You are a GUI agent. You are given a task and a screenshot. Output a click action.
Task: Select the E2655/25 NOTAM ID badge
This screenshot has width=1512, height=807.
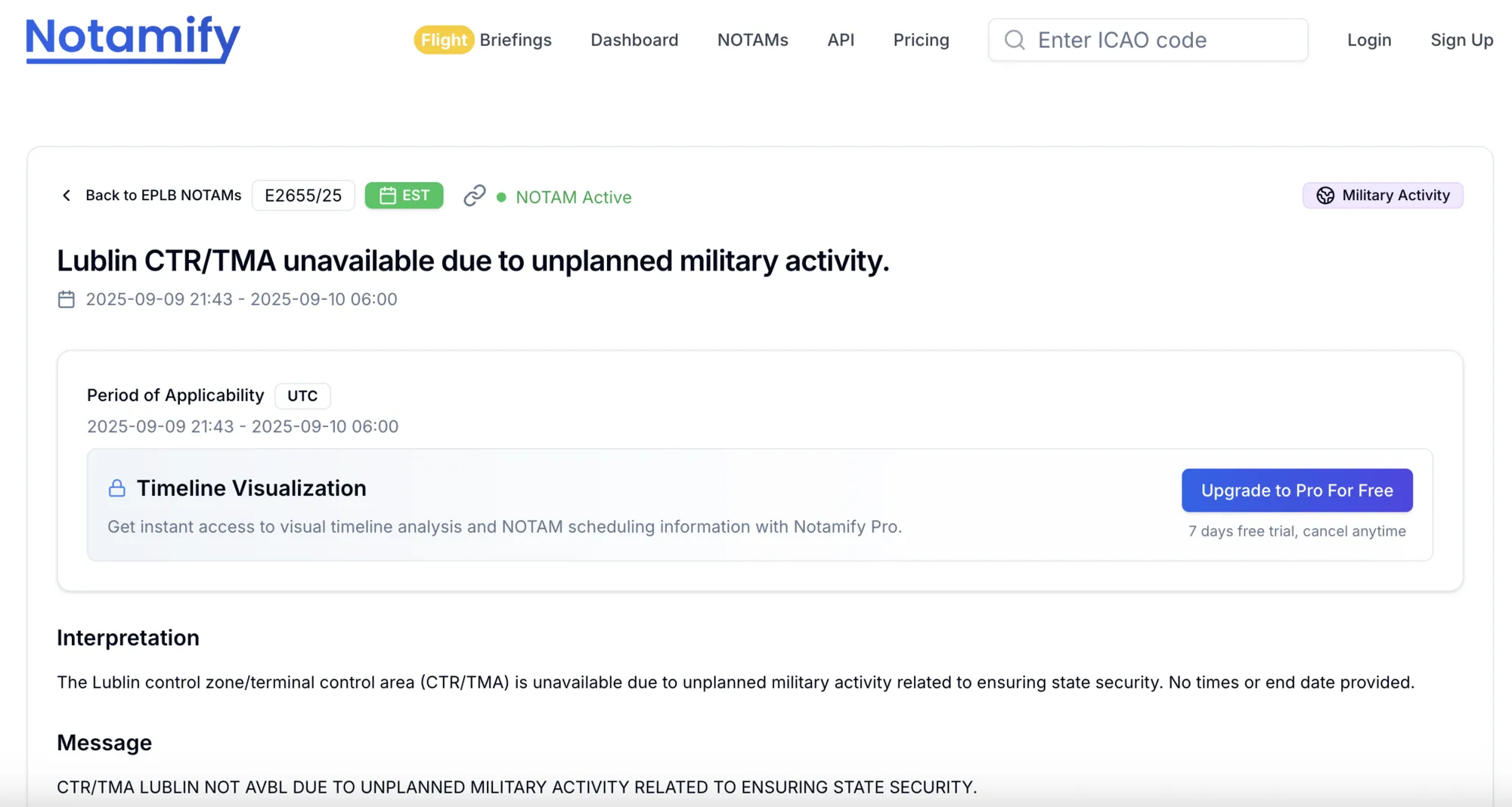[303, 196]
